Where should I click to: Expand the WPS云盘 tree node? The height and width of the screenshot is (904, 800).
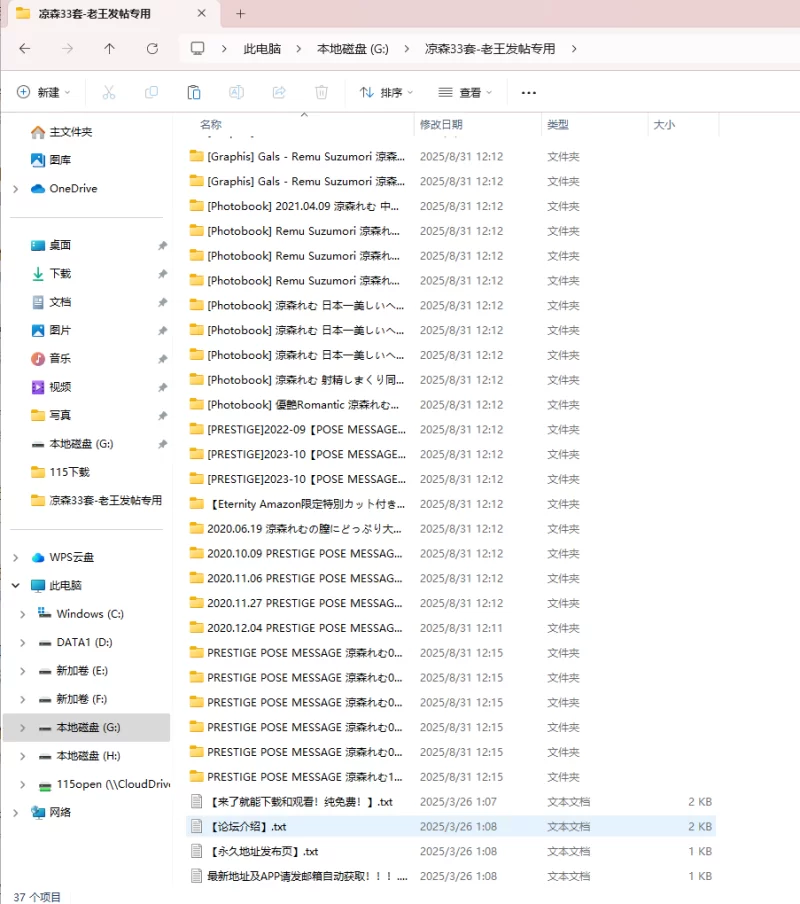16,558
